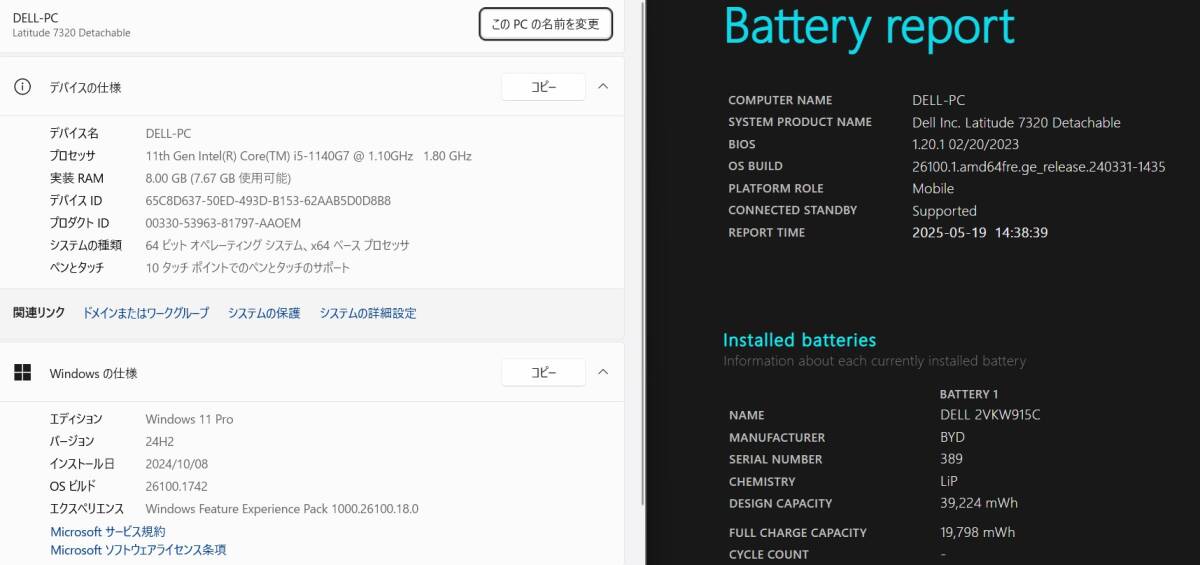Viewport: 1200px width, 565px height.
Task: Click the 関連リンク label
Action: click(39, 313)
